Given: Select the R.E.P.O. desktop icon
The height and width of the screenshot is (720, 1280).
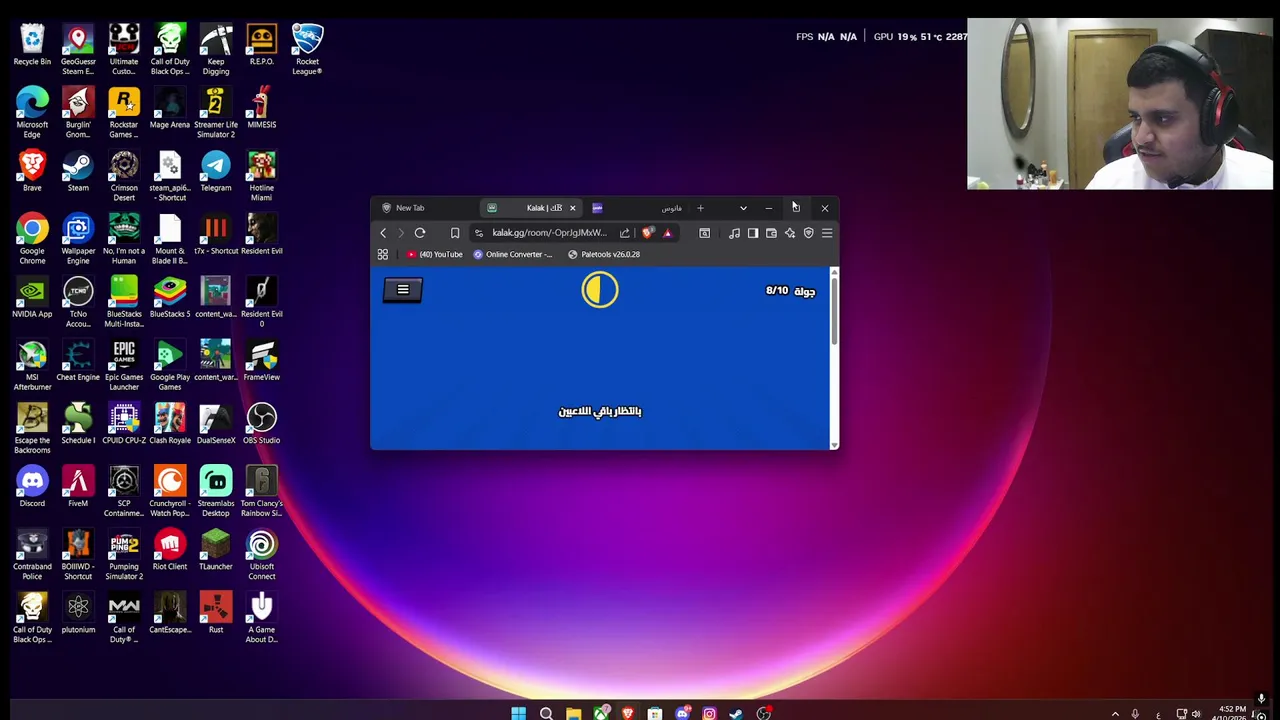Looking at the screenshot, I should [261, 46].
